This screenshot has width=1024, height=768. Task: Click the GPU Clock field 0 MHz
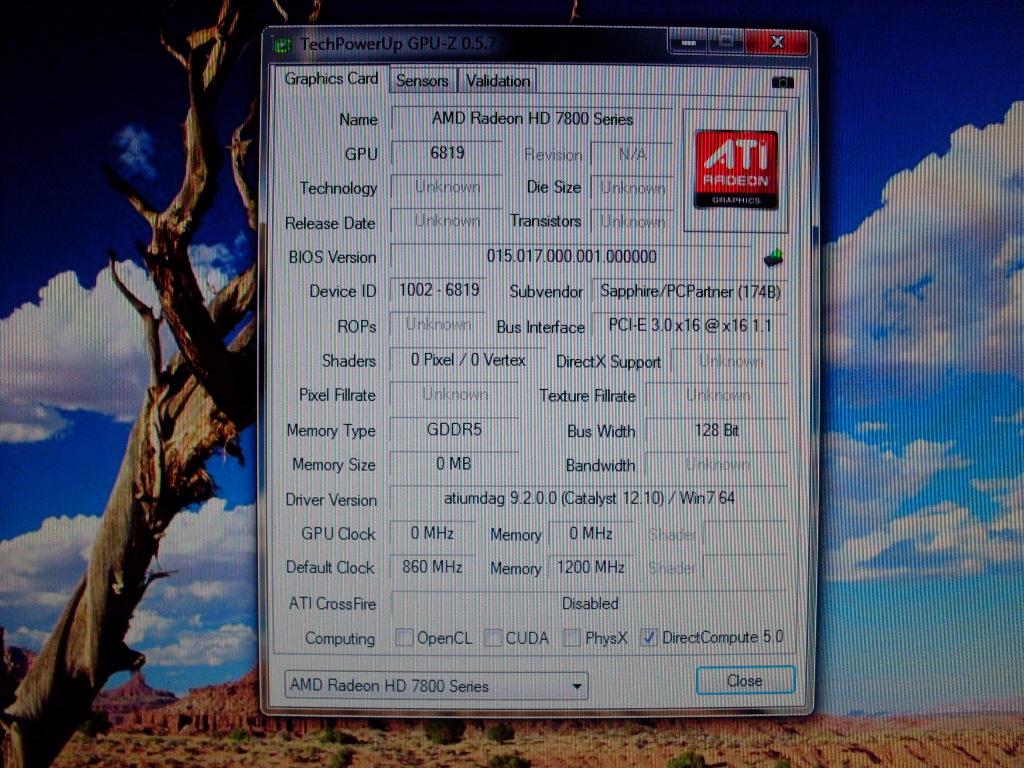click(x=432, y=534)
